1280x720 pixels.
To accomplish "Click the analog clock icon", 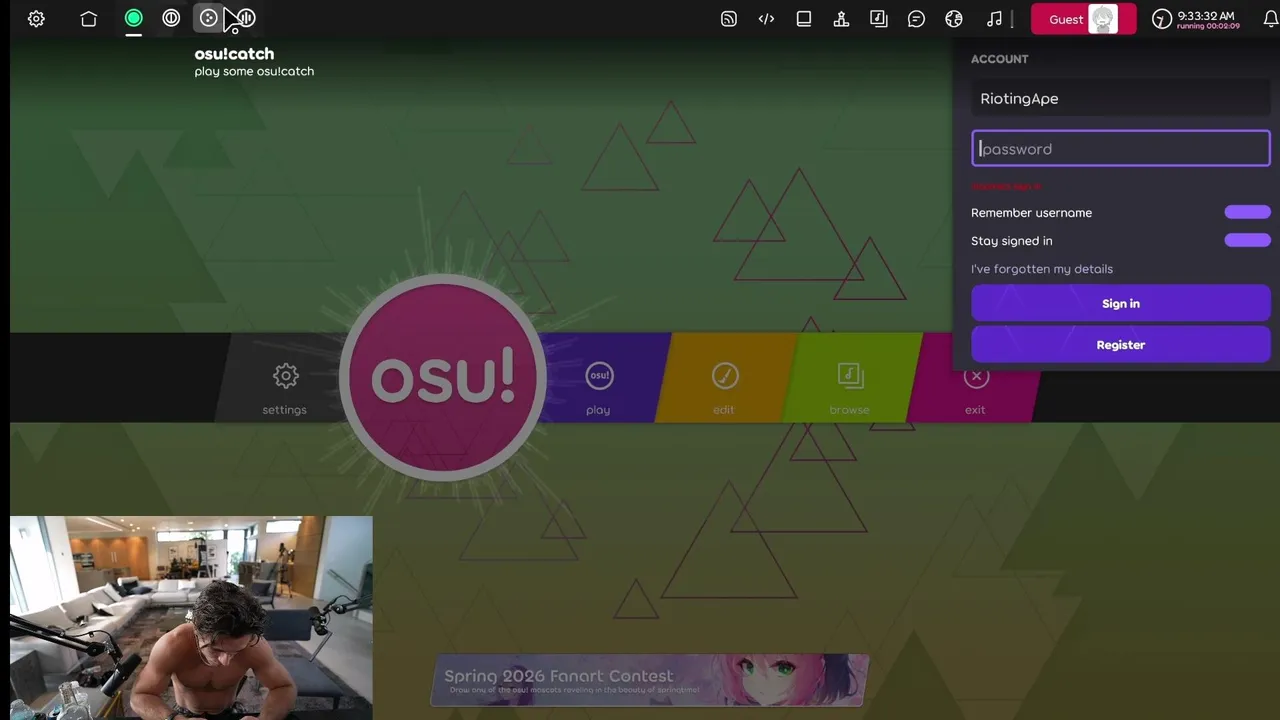I will coord(1161,19).
